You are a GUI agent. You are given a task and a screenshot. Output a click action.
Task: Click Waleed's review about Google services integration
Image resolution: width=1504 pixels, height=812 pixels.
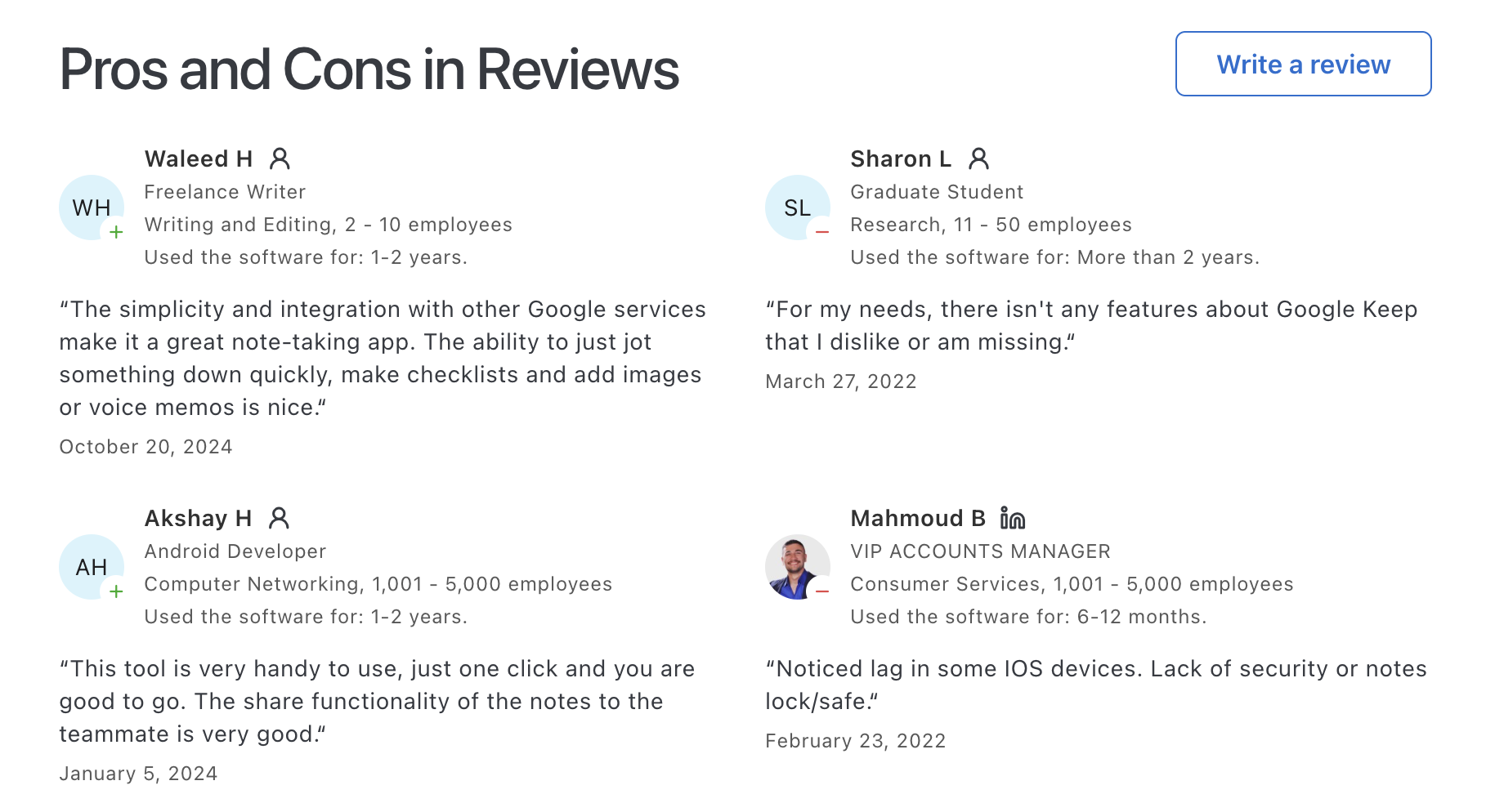click(x=383, y=358)
